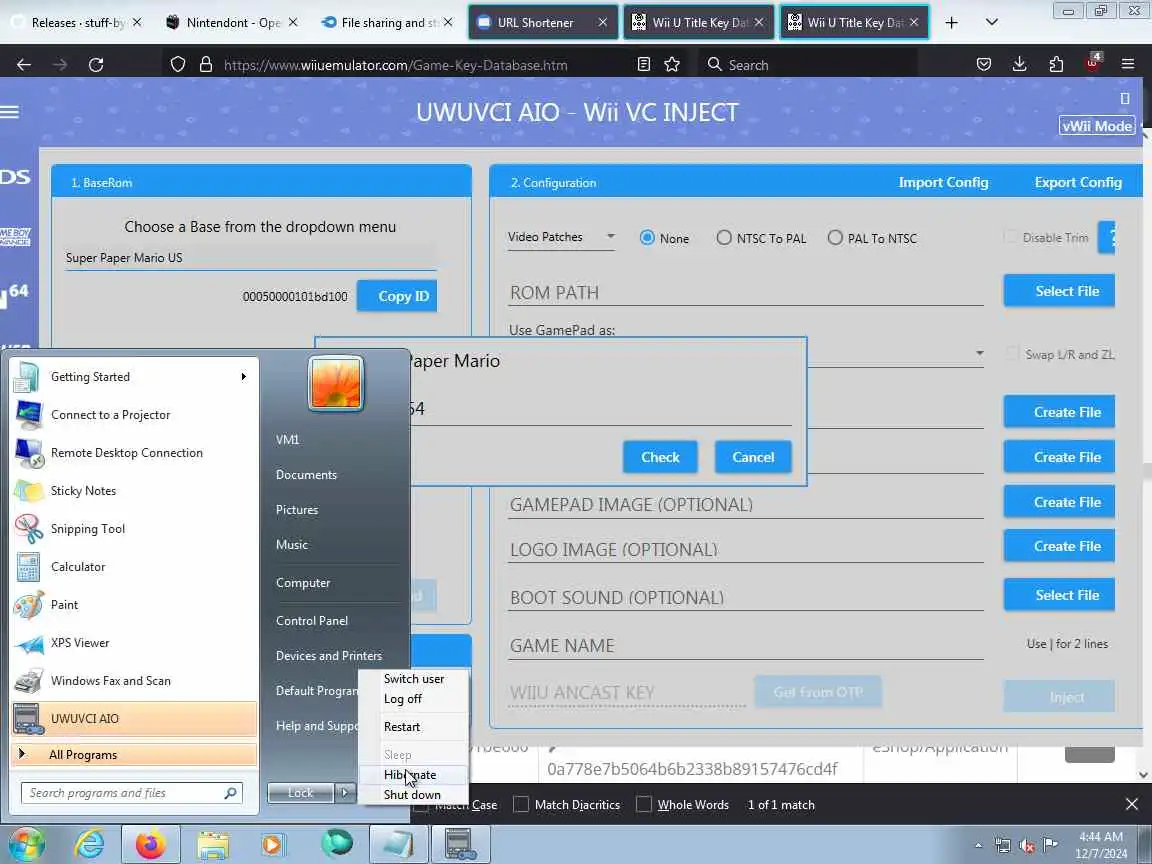Toggle Swap L/R and ZL checkbox
Image resolution: width=1152 pixels, height=864 pixels.
pyautogui.click(x=1012, y=353)
